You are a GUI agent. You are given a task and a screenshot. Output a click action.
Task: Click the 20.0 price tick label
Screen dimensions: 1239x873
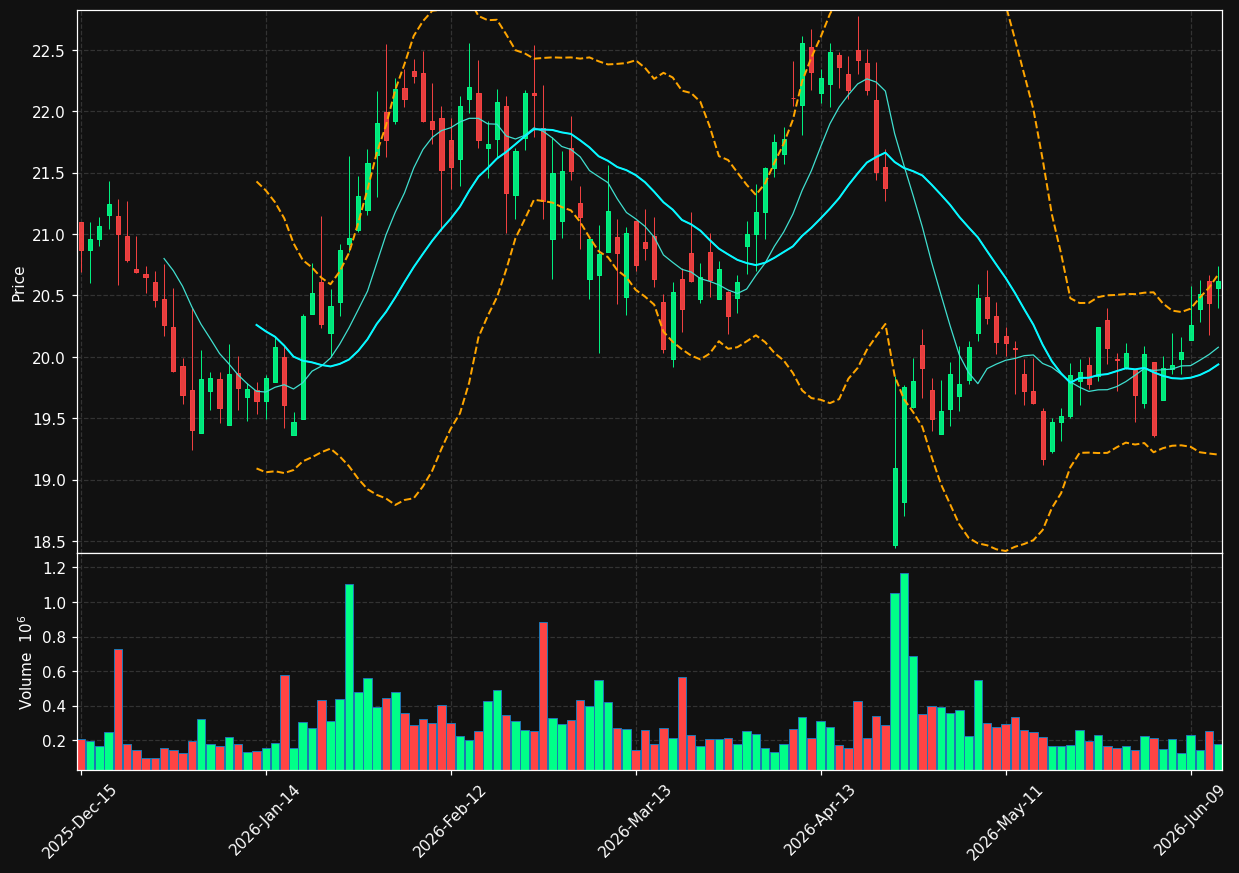(49, 358)
